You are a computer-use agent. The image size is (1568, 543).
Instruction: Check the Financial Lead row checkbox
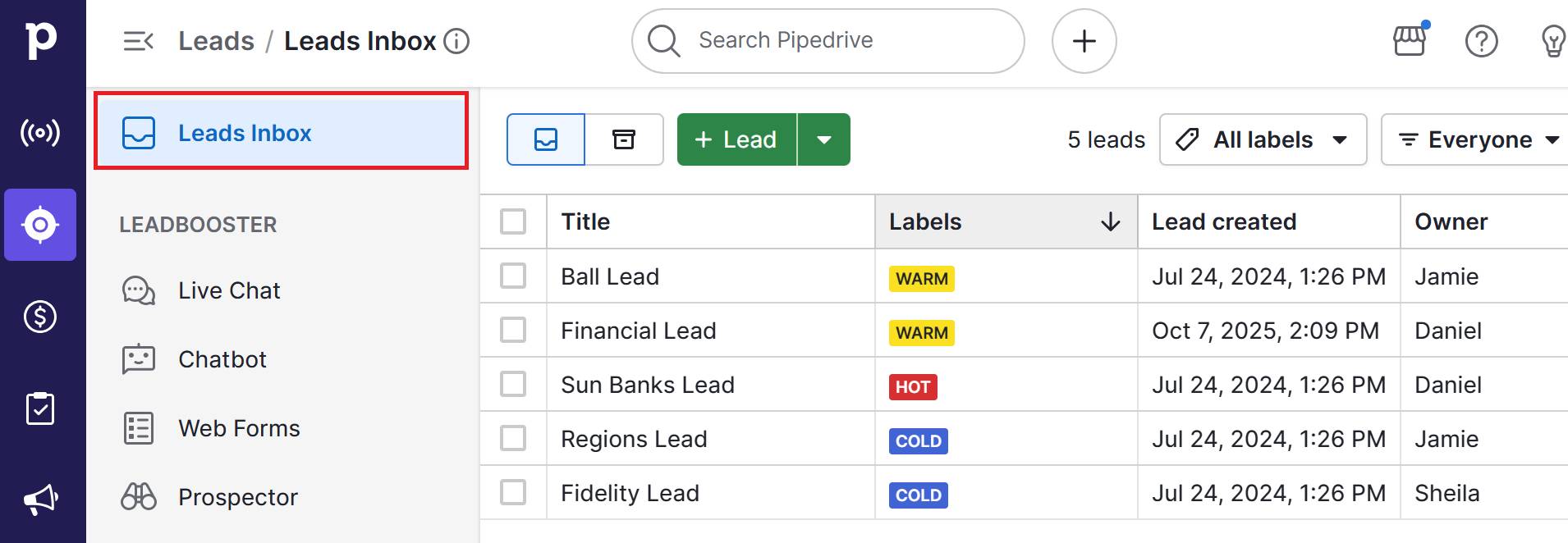(513, 330)
